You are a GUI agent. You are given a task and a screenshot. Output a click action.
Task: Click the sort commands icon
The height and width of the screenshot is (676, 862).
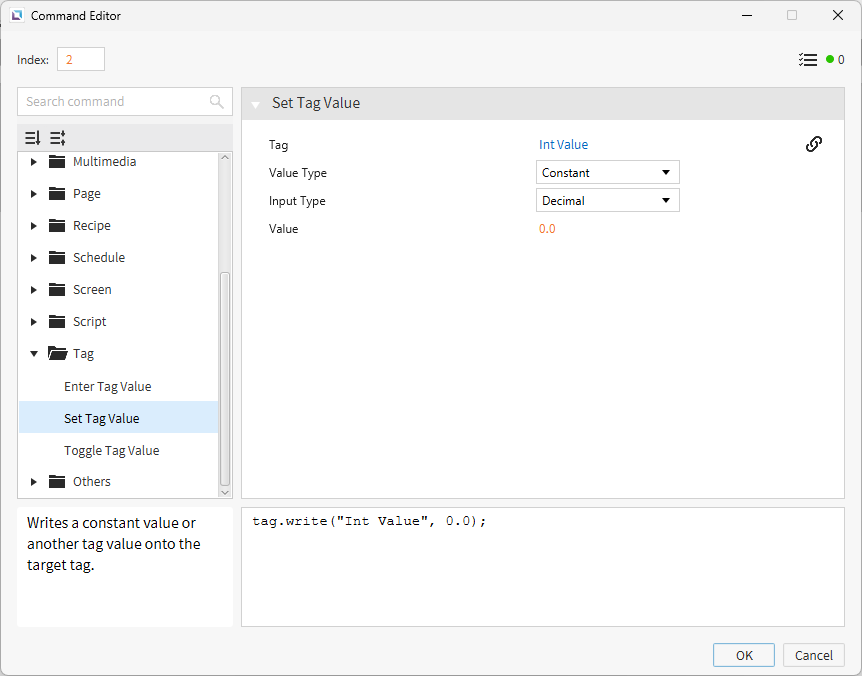pyautogui.click(x=32, y=137)
